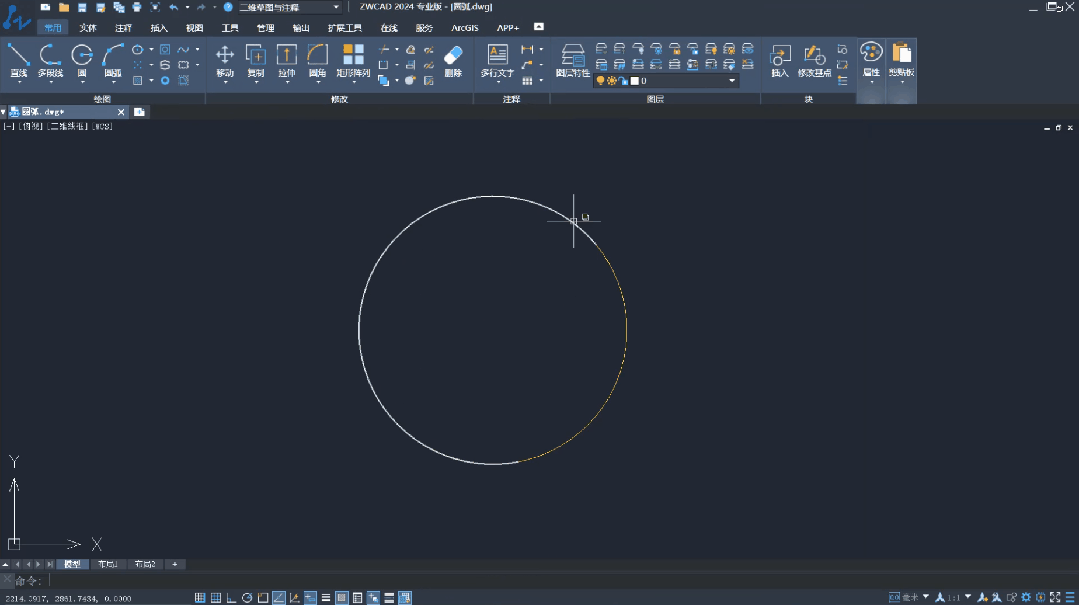Toggle polar tracking in status bar
This screenshot has width=1079, height=605.
tap(247, 598)
